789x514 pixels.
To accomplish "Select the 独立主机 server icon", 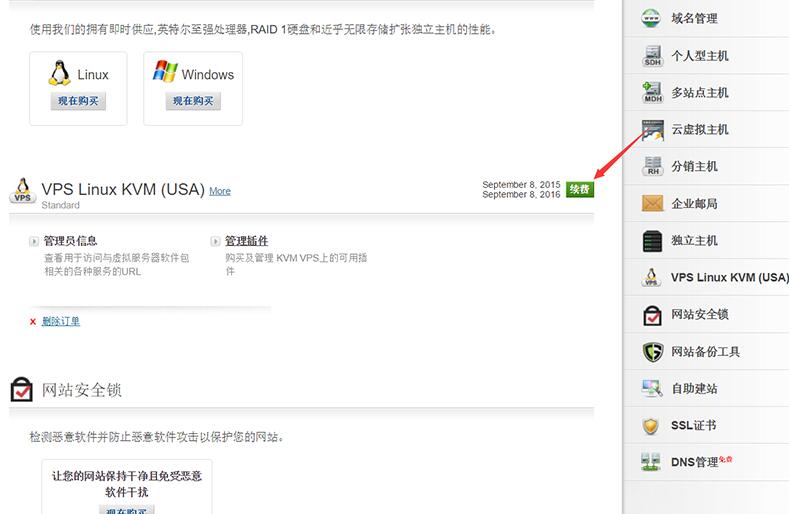I will [x=652, y=240].
